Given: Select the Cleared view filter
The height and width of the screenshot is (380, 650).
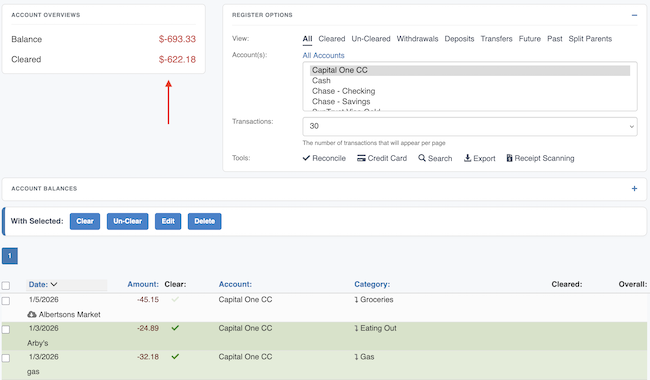Looking at the screenshot, I should (x=332, y=39).
